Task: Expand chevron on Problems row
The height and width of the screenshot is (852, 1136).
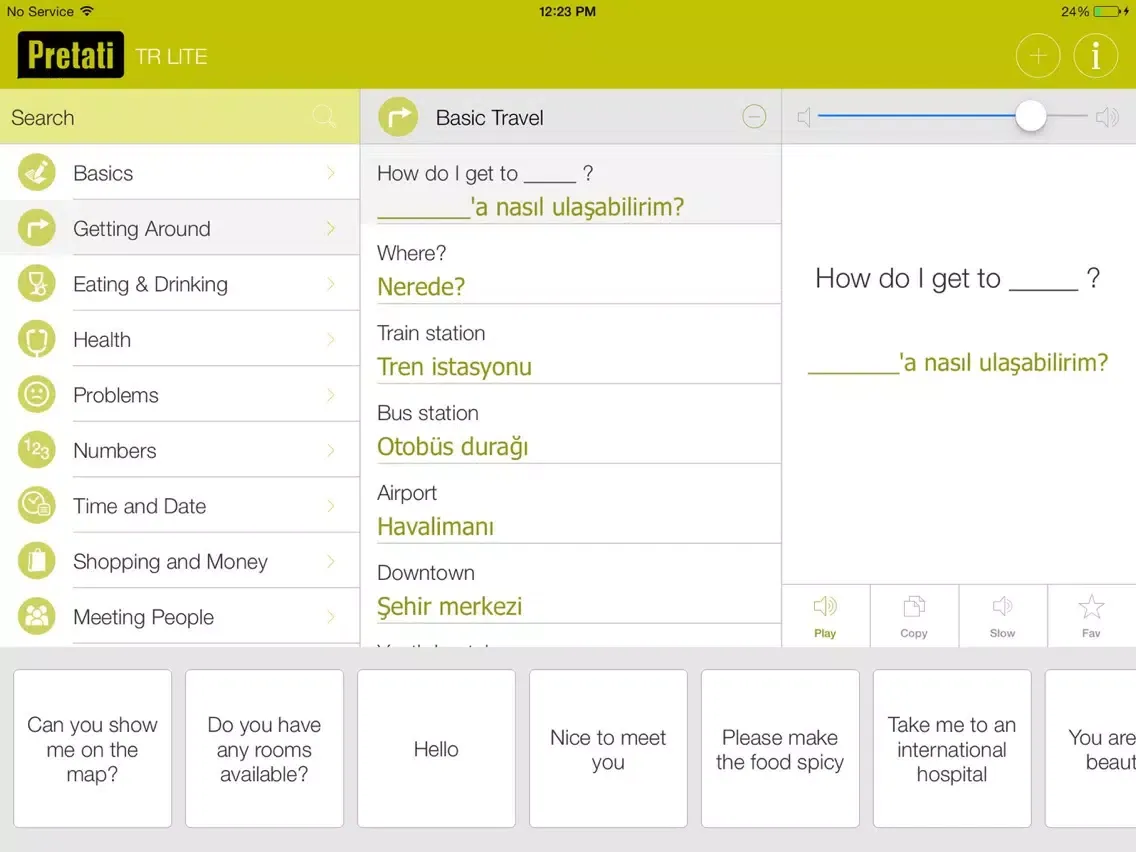Action: pyautogui.click(x=331, y=395)
